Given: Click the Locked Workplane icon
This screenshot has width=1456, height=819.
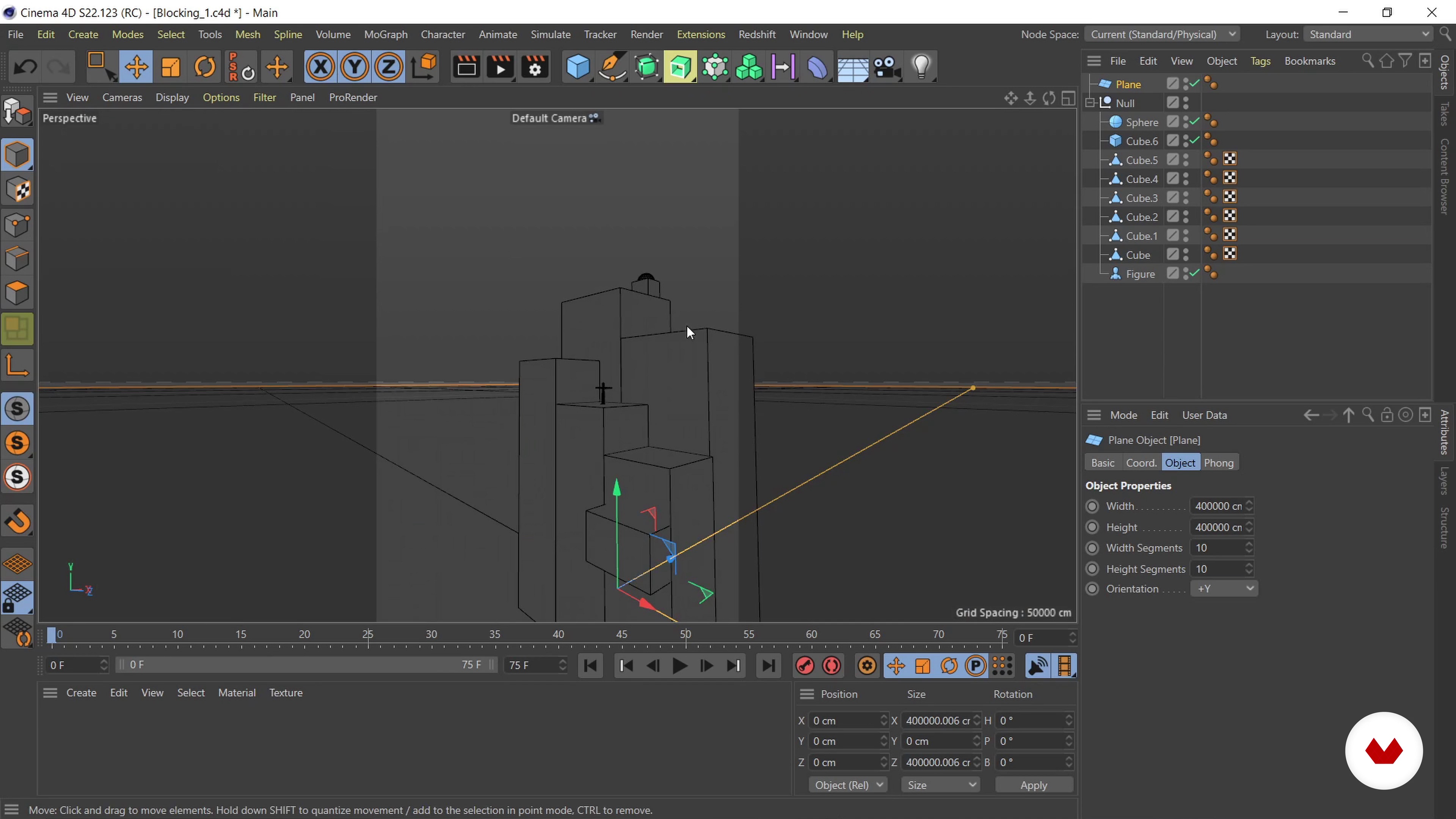Looking at the screenshot, I should (x=17, y=598).
